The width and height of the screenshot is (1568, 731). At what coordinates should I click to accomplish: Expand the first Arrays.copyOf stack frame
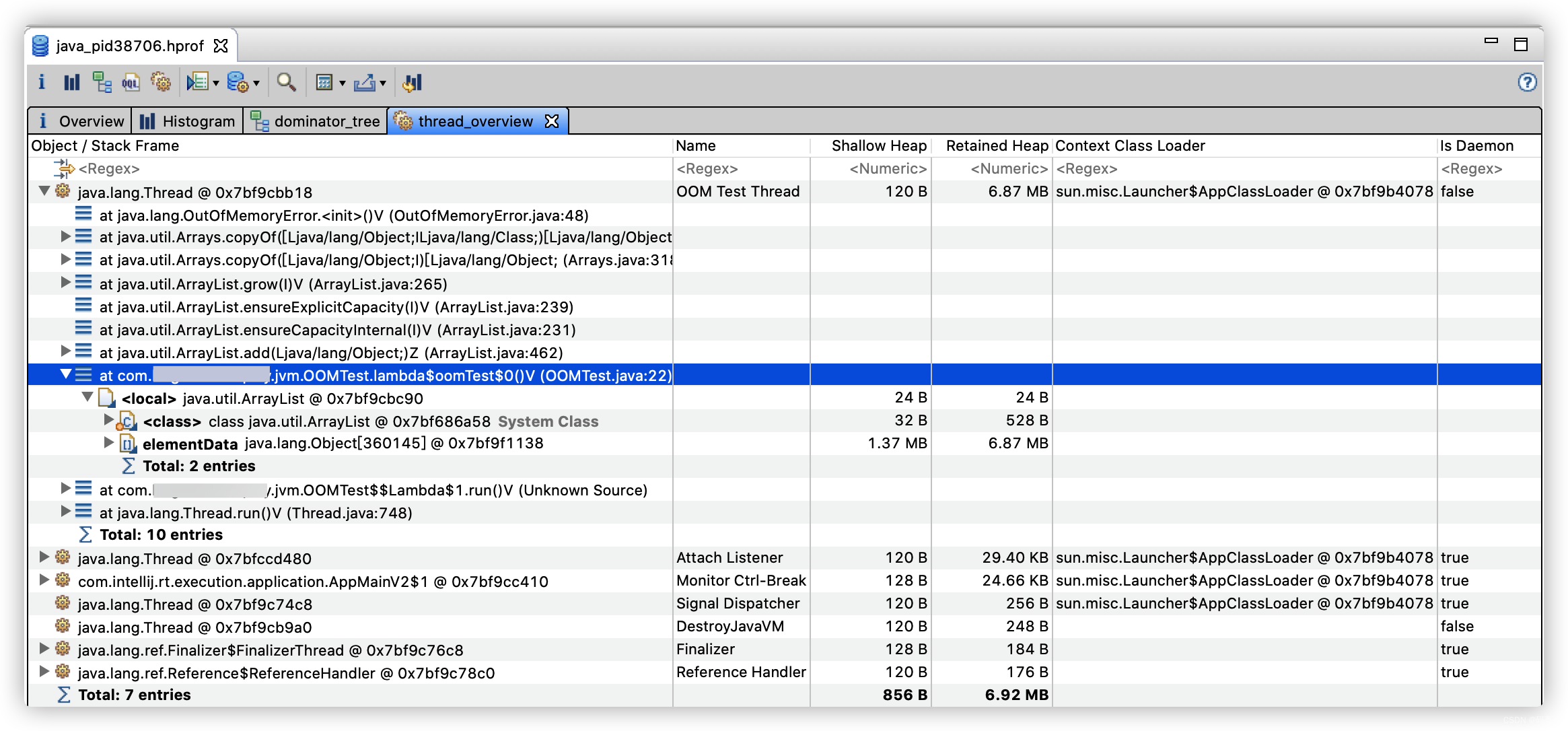tap(65, 236)
